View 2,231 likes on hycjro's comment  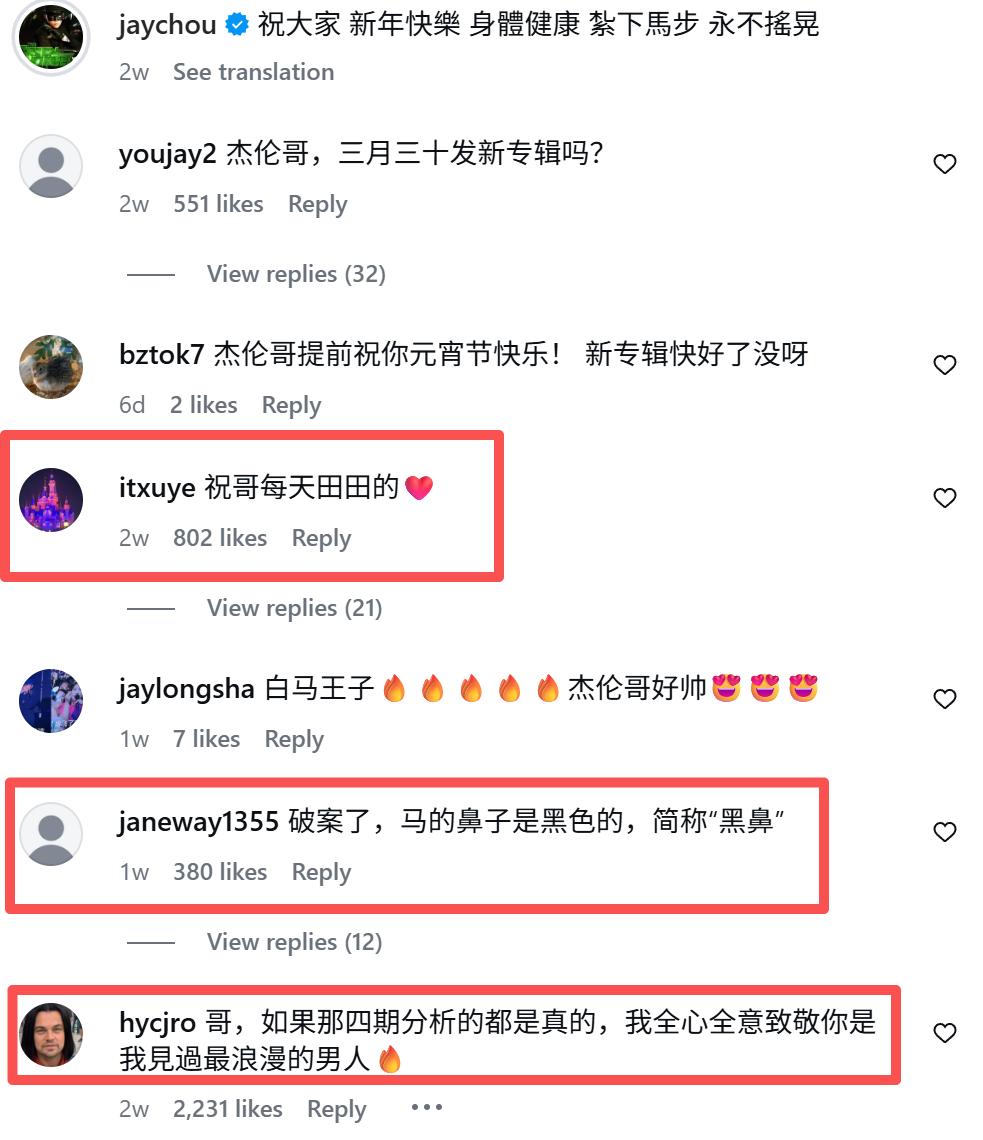click(228, 1109)
